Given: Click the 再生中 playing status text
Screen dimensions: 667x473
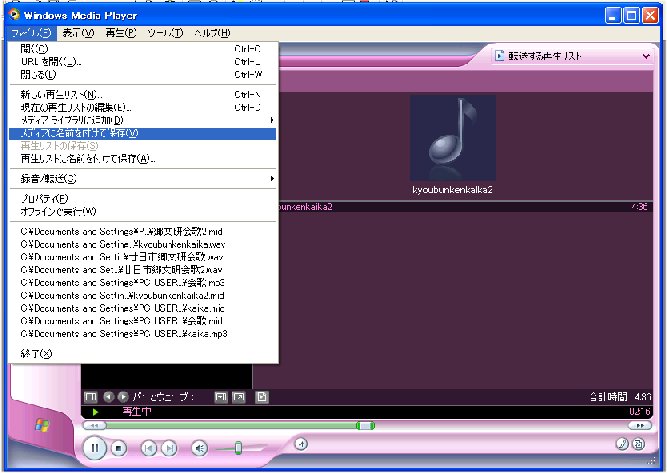Looking at the screenshot, I should pyautogui.click(x=137, y=411).
